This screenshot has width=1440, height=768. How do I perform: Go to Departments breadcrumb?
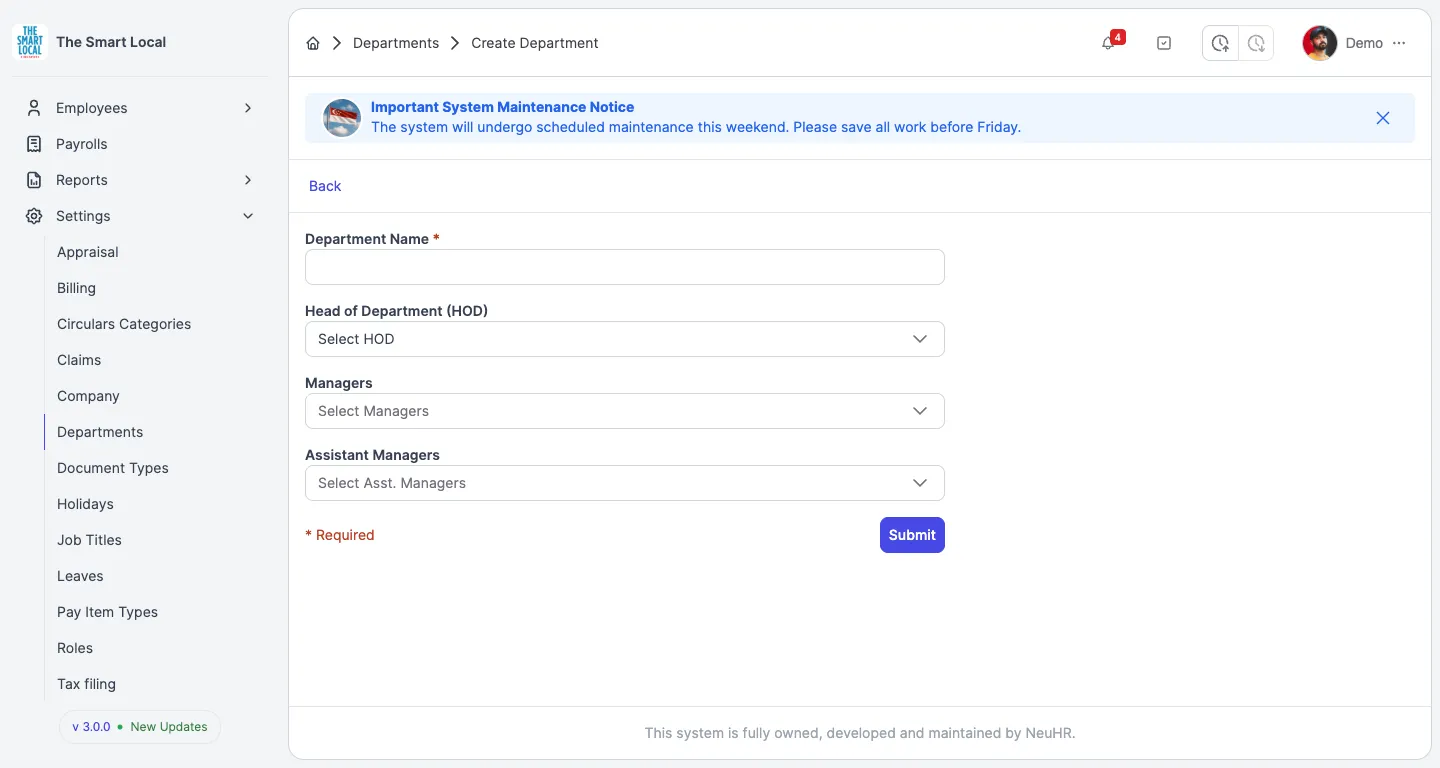tap(396, 43)
